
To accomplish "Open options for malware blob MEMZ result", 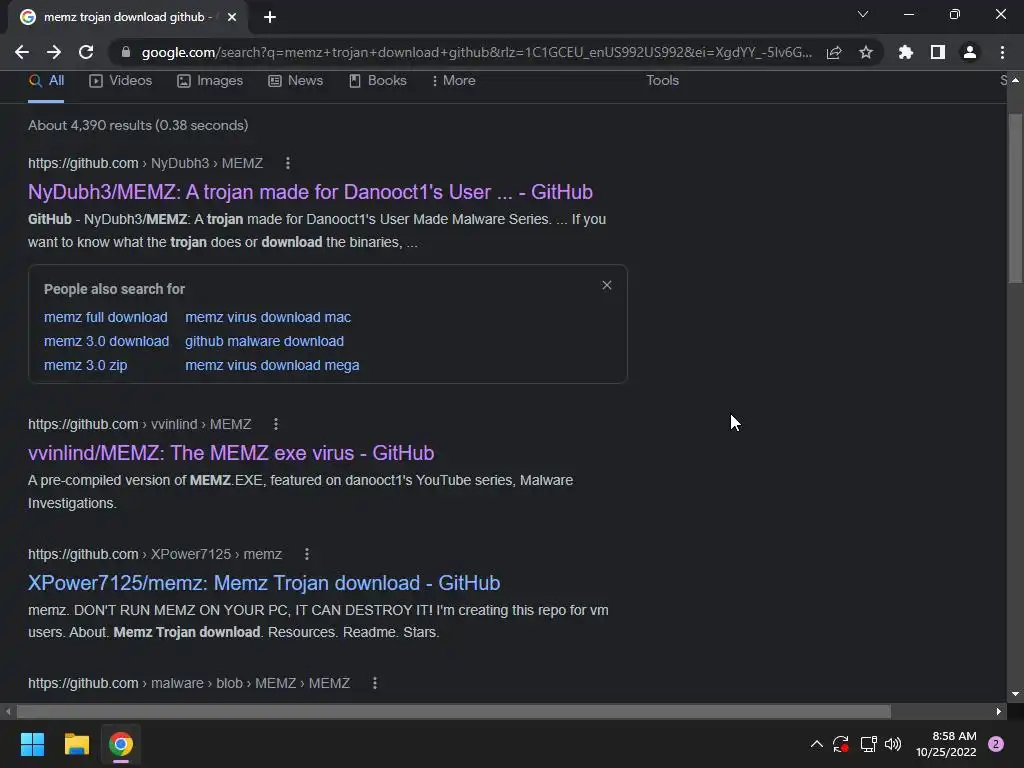I will click(375, 683).
